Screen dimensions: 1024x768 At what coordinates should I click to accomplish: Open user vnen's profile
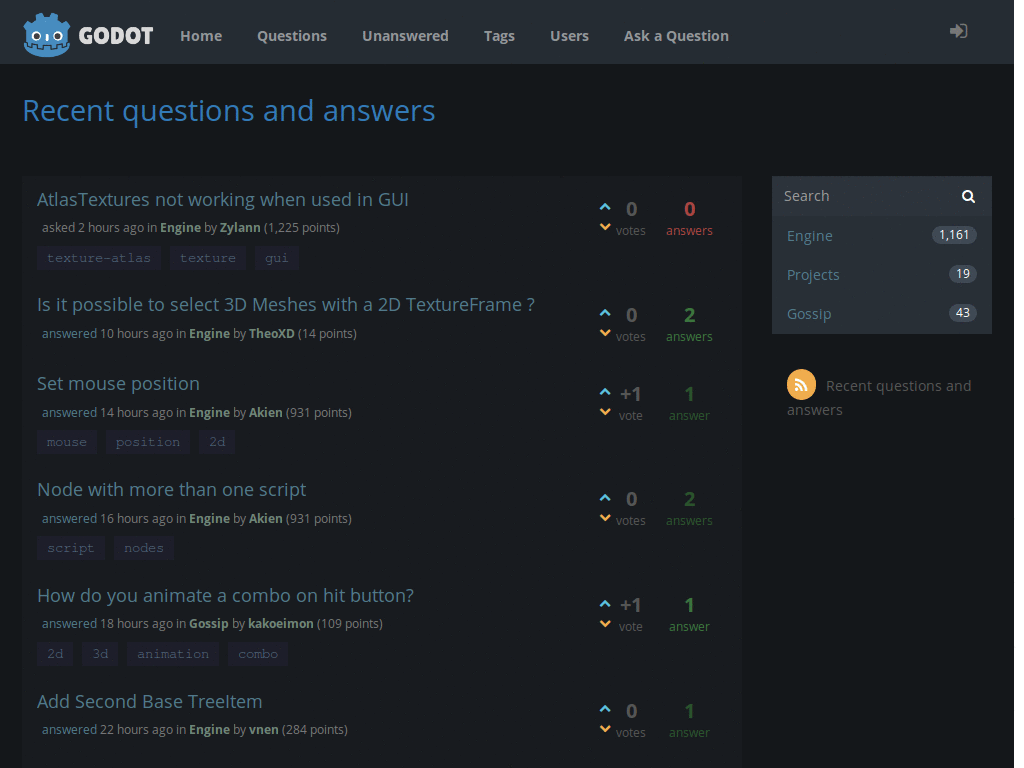point(264,729)
